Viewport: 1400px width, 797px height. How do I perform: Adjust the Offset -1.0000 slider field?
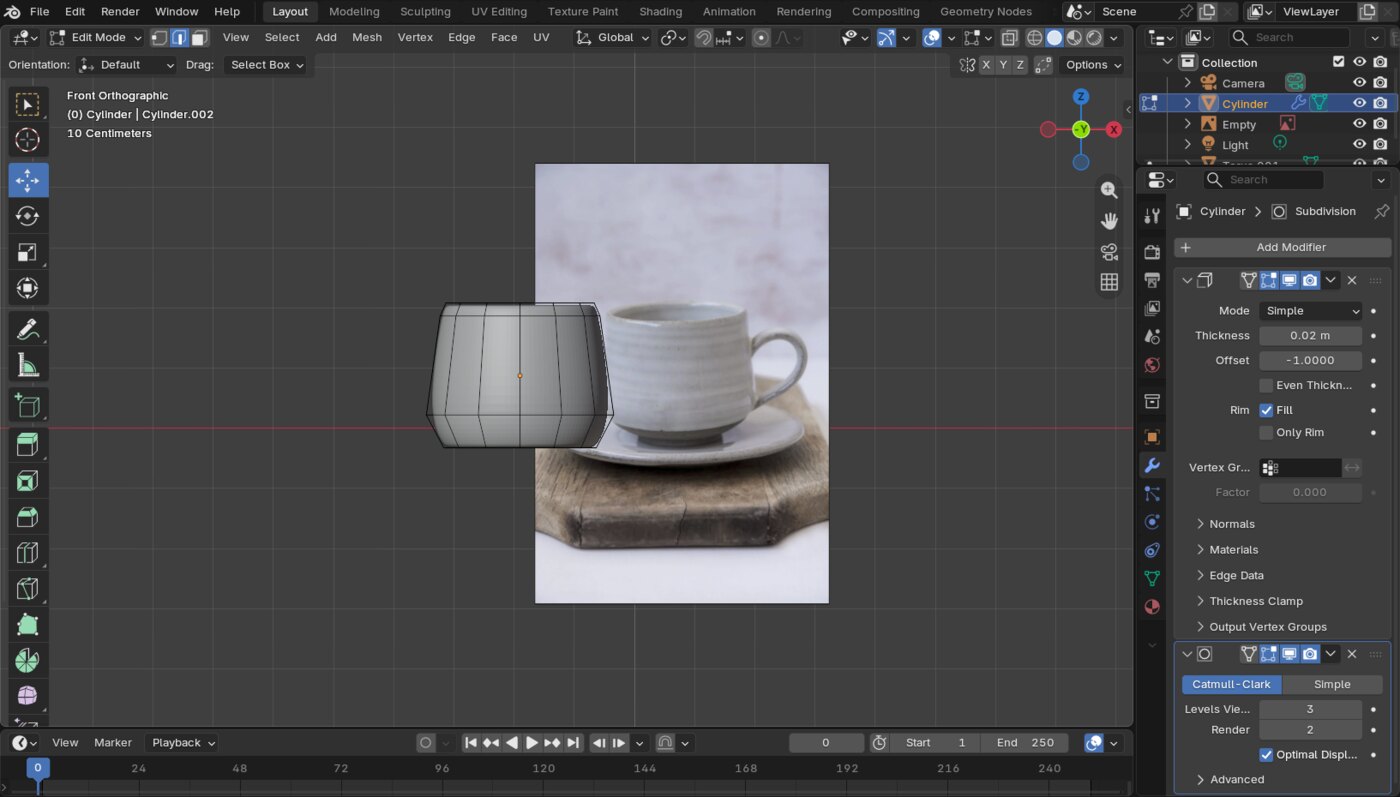click(x=1310, y=361)
